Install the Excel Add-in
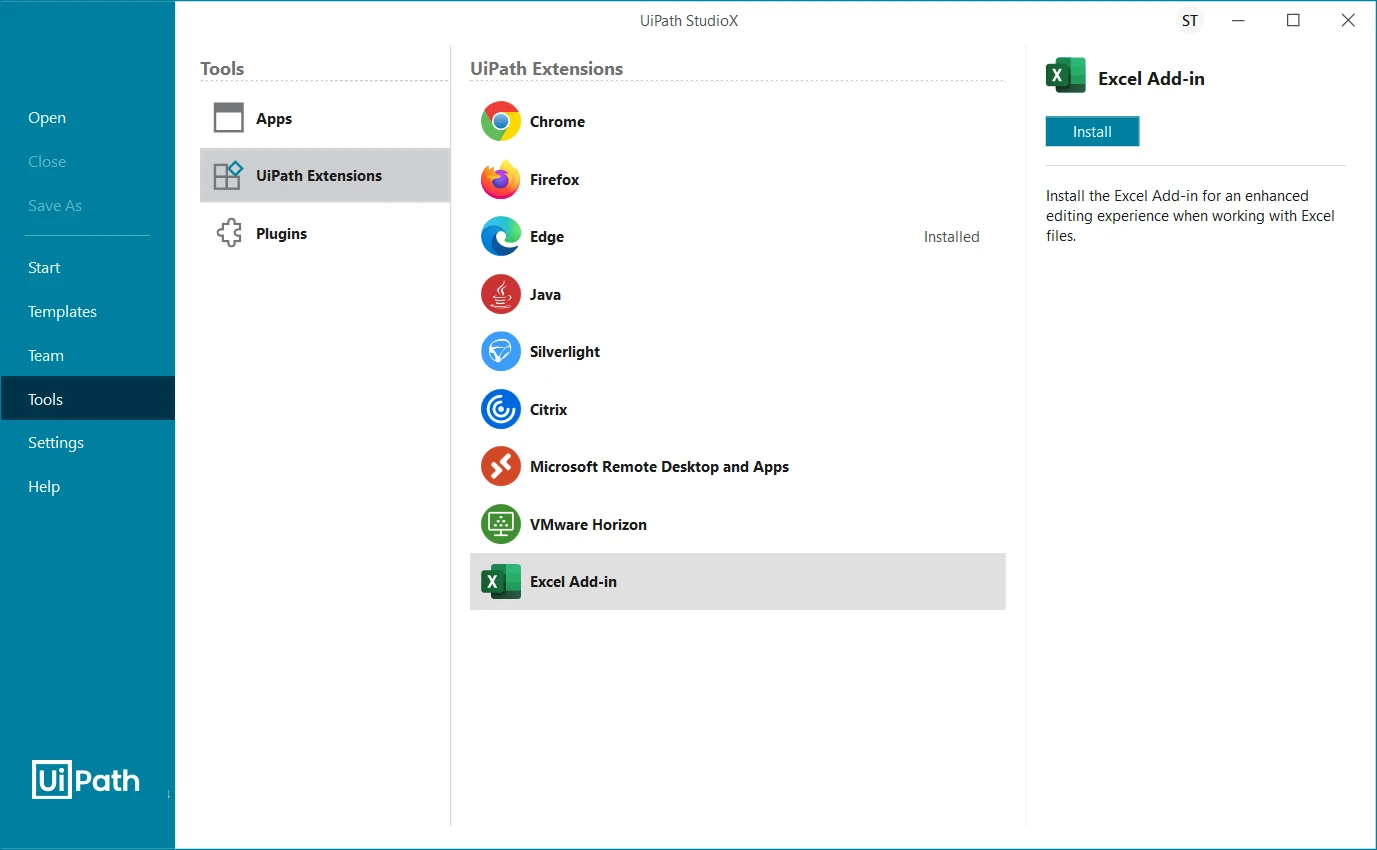This screenshot has width=1377, height=850. [1092, 131]
